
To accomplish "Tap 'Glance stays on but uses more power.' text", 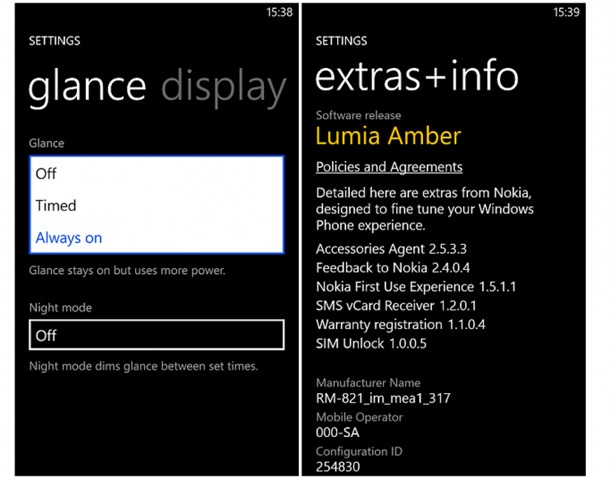I will [127, 270].
